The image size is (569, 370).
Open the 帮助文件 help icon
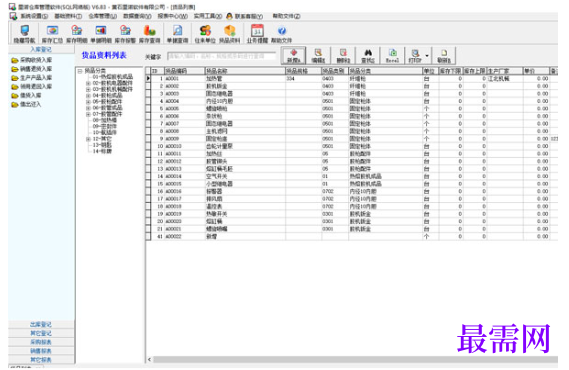(x=282, y=34)
